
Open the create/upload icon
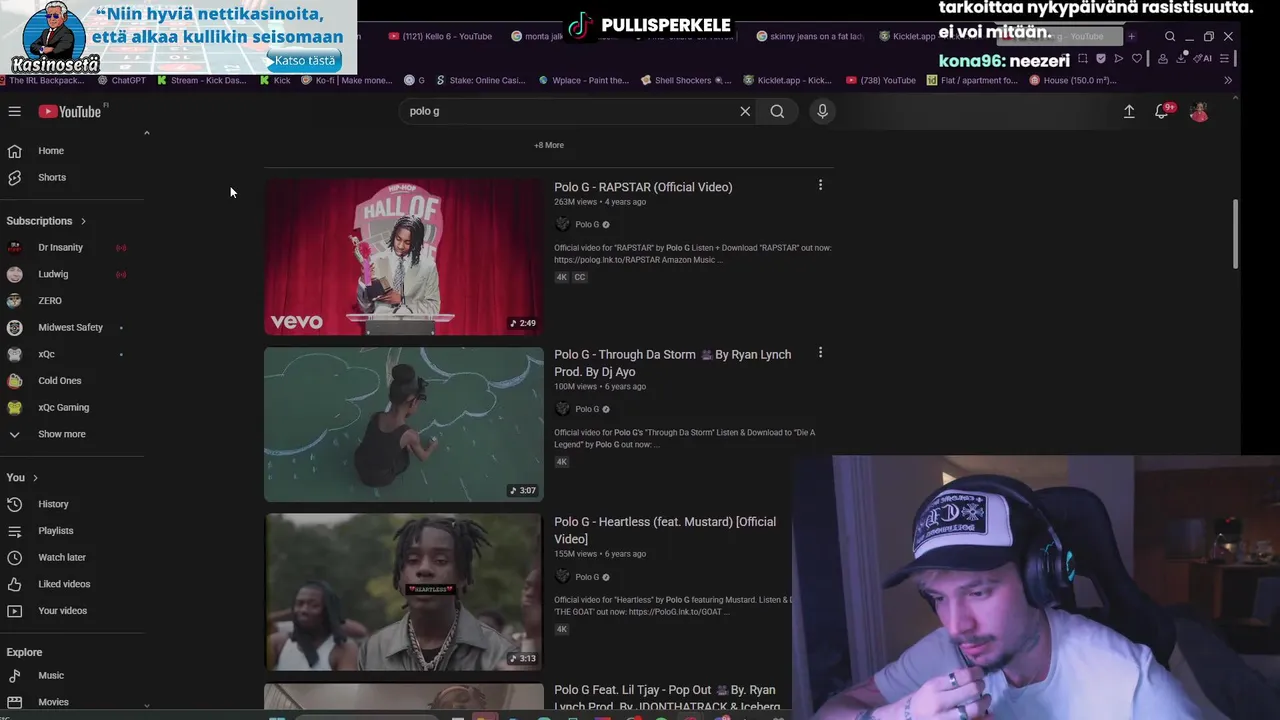tap(1129, 112)
